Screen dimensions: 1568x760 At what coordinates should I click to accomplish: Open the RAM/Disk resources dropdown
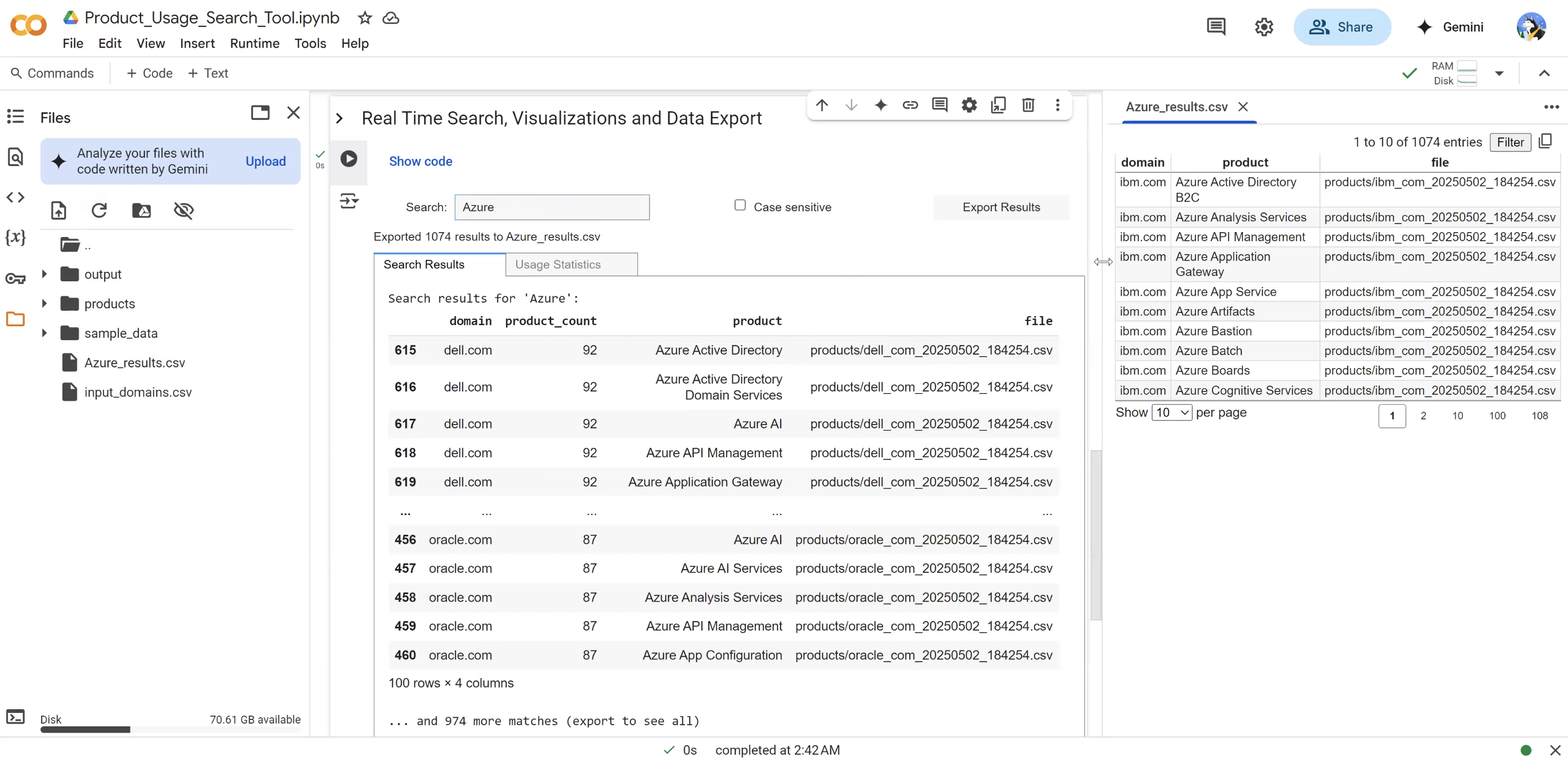(x=1499, y=74)
